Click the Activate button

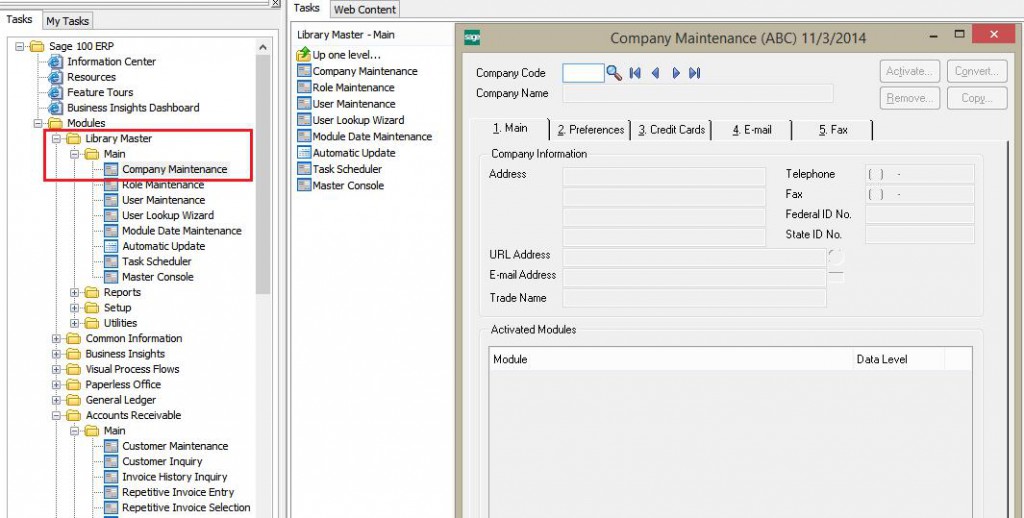point(909,72)
